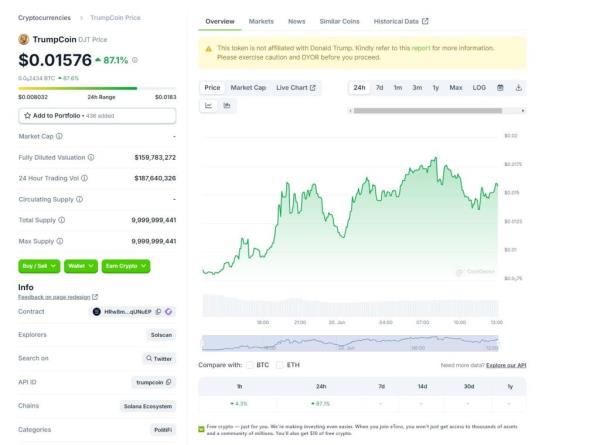Open price change info icon beside 87.1%

pos(135,60)
